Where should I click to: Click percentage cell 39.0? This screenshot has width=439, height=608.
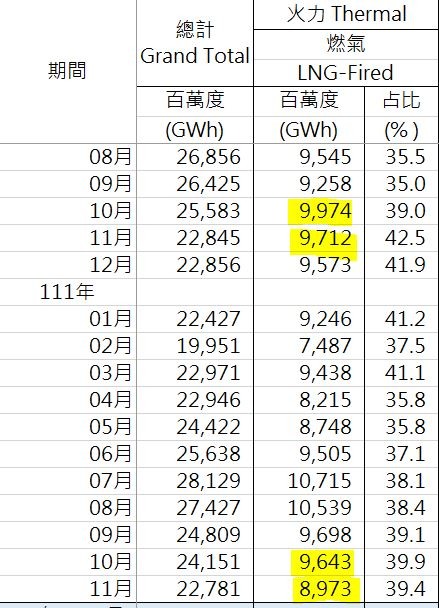point(405,211)
